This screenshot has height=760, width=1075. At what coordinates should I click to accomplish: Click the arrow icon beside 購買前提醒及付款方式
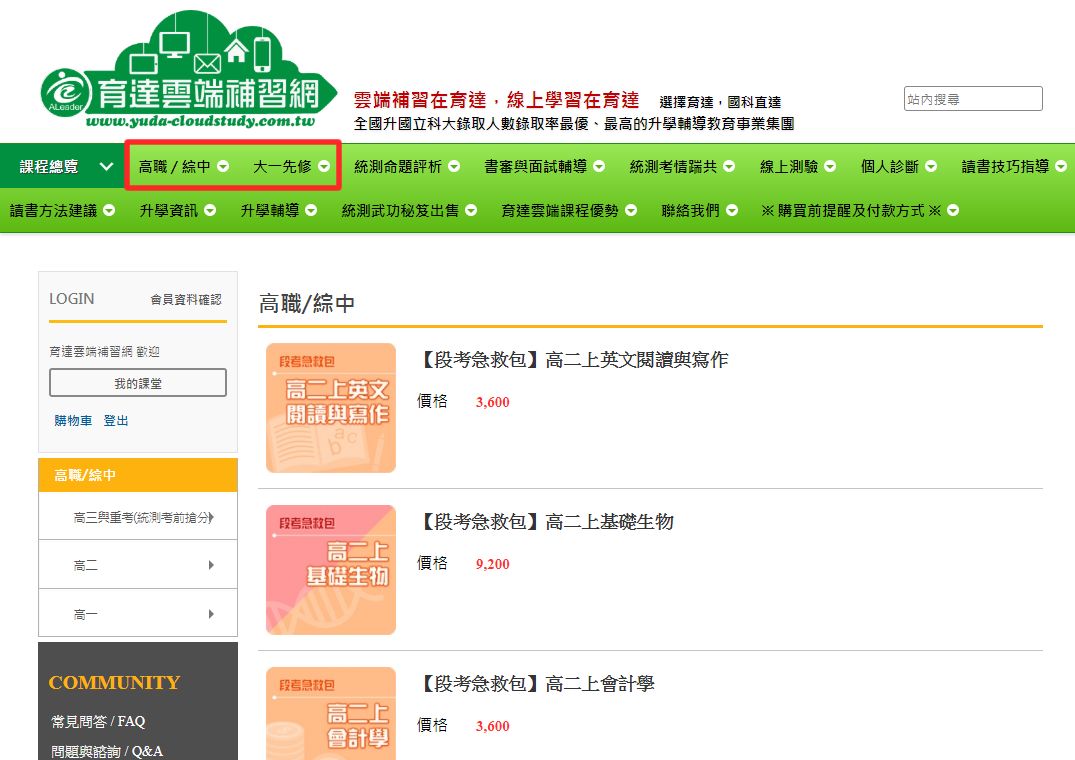(x=953, y=210)
